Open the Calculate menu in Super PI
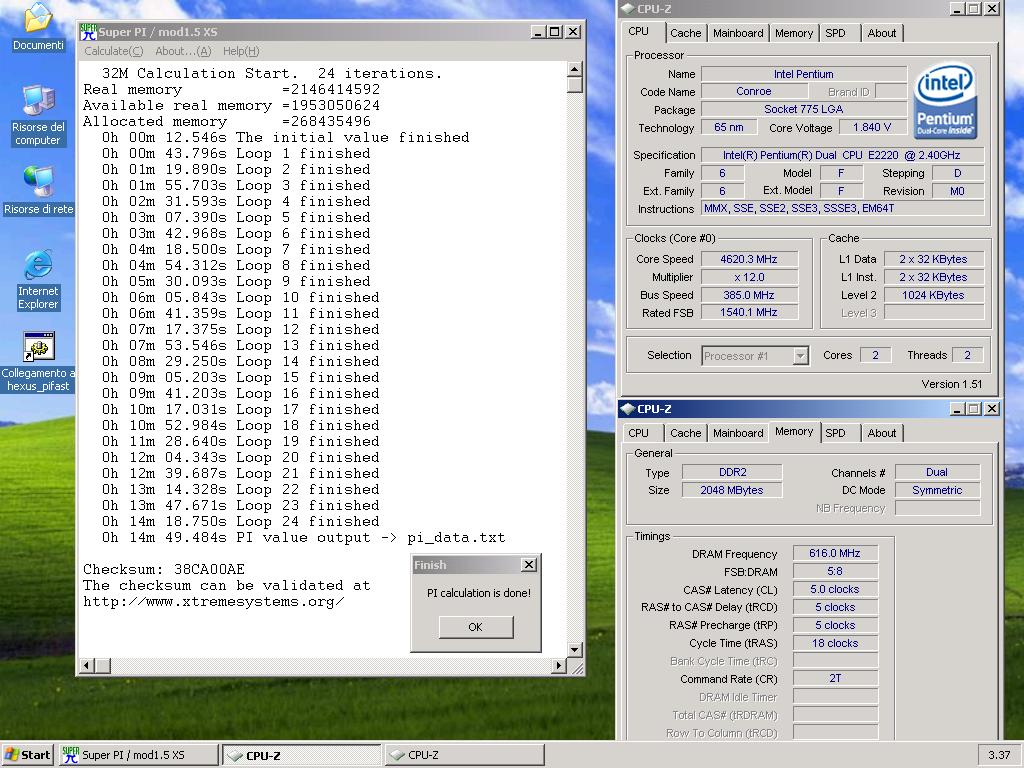1024x768 pixels. click(114, 51)
